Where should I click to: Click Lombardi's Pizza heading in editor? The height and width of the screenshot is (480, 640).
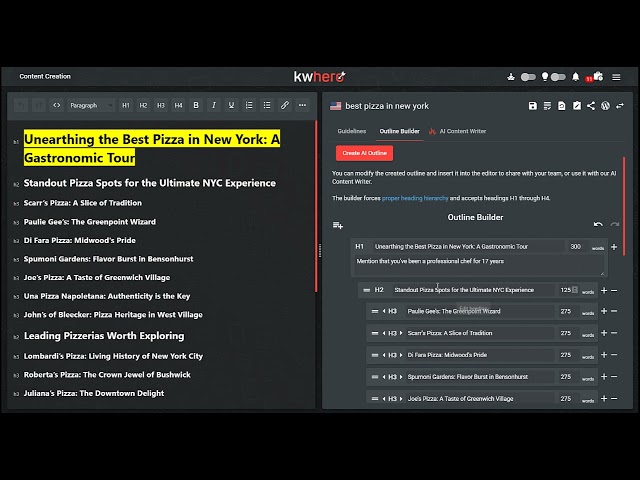[x=113, y=356]
